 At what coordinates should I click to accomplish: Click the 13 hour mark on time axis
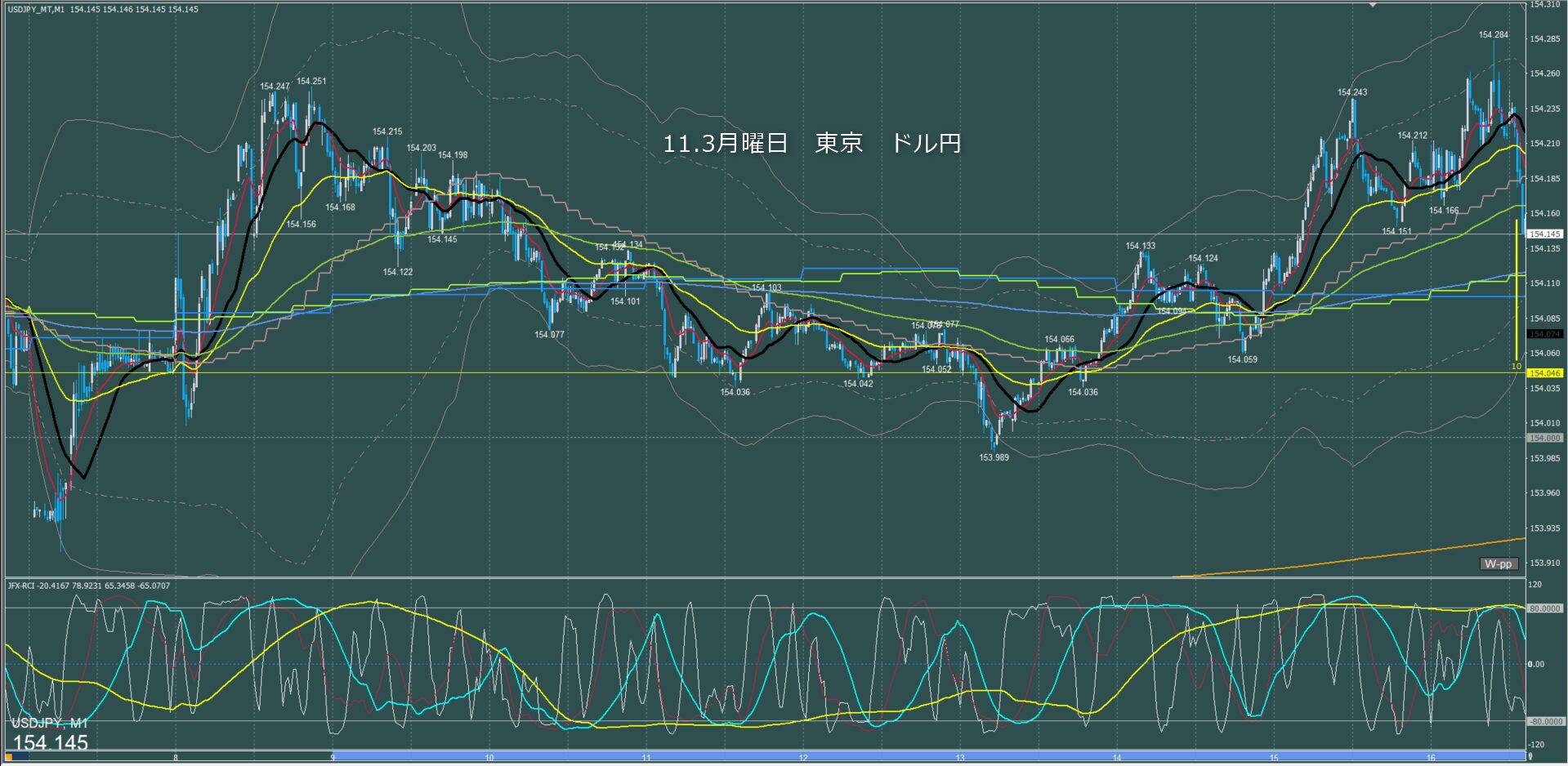(x=960, y=758)
